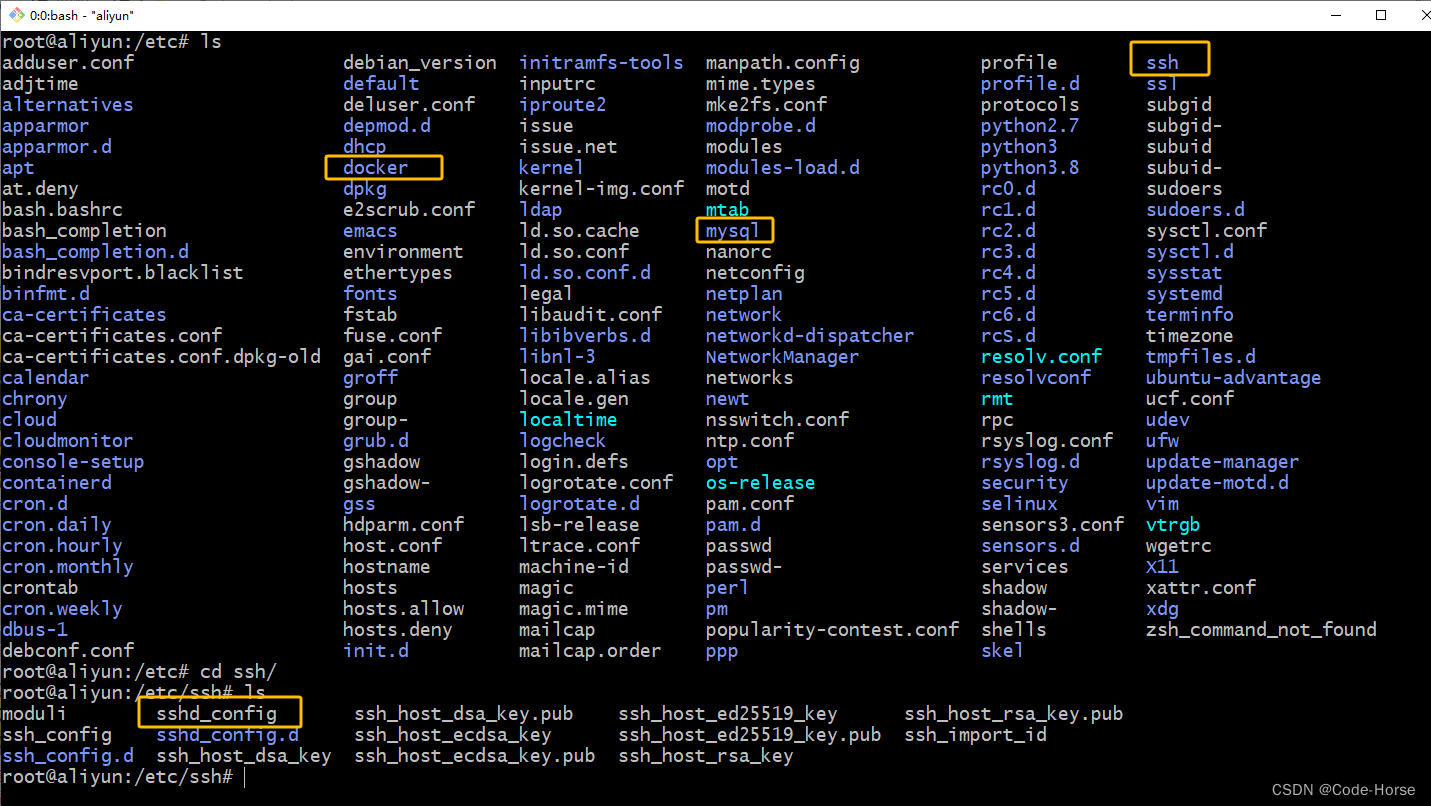
Task: Click the 'moduli' file in ssh listing
Action: pos(34,713)
